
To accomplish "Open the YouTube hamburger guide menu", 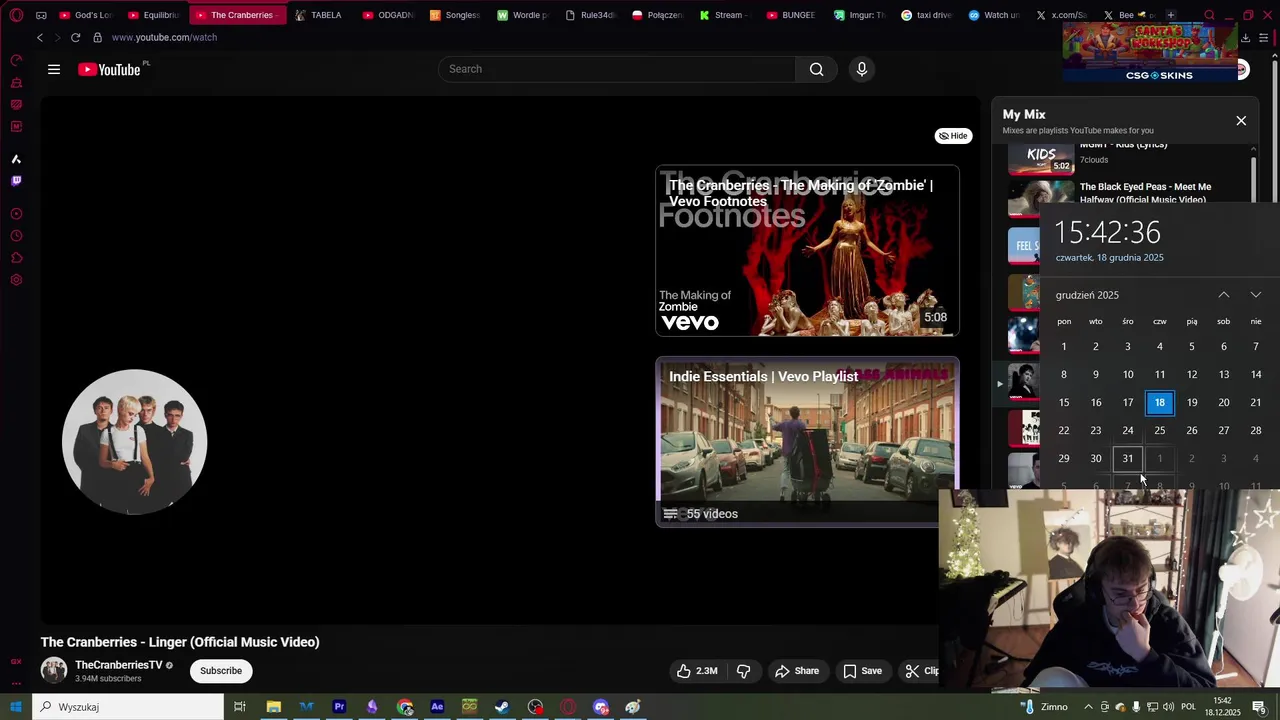I will coord(54,69).
